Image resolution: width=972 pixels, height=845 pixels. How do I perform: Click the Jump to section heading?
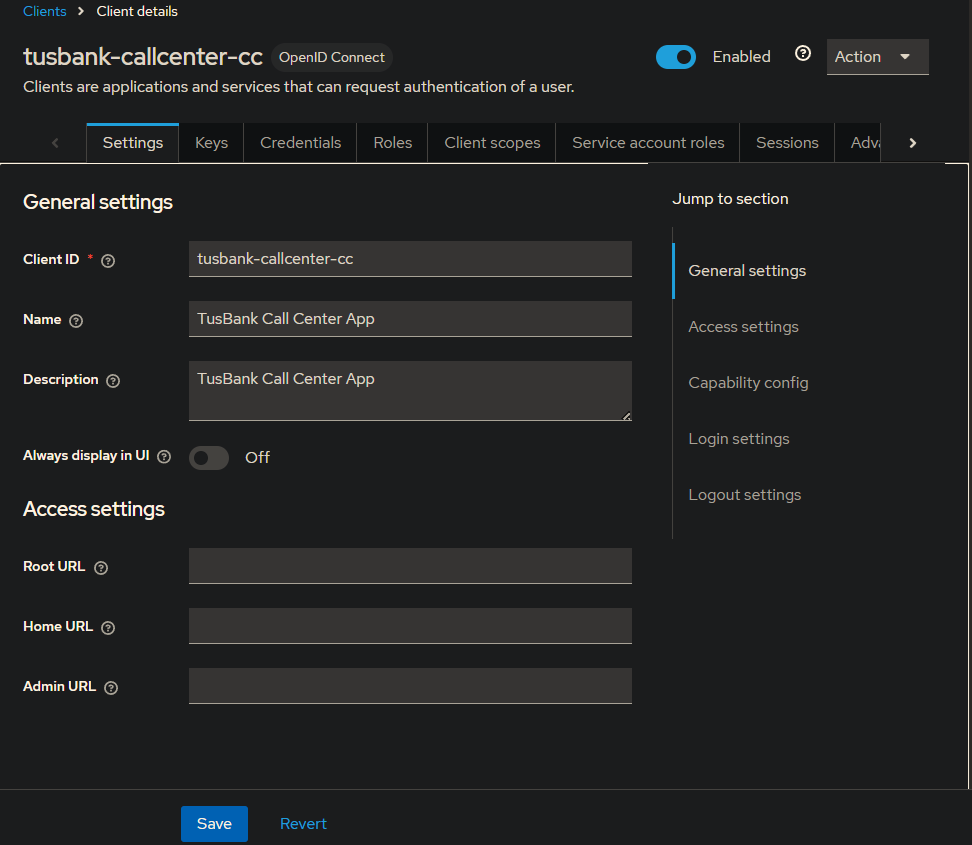730,199
